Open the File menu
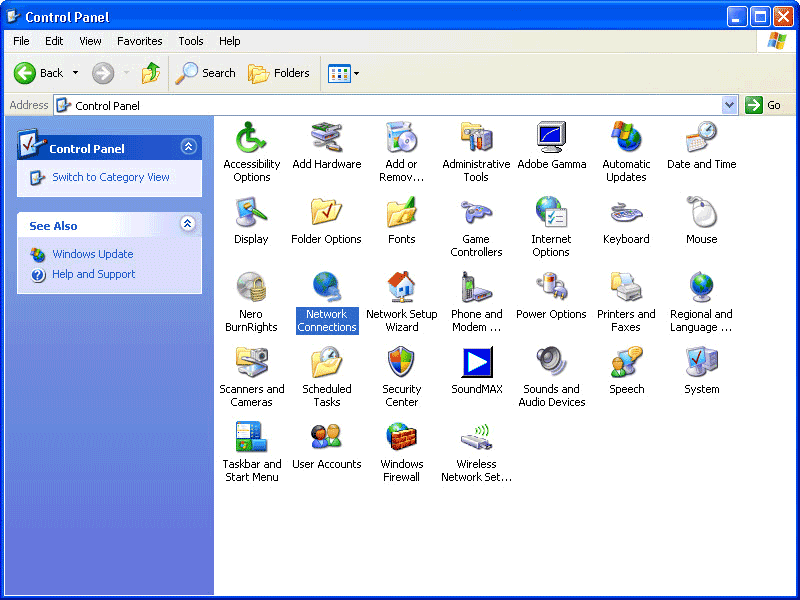The image size is (800, 600). (21, 41)
